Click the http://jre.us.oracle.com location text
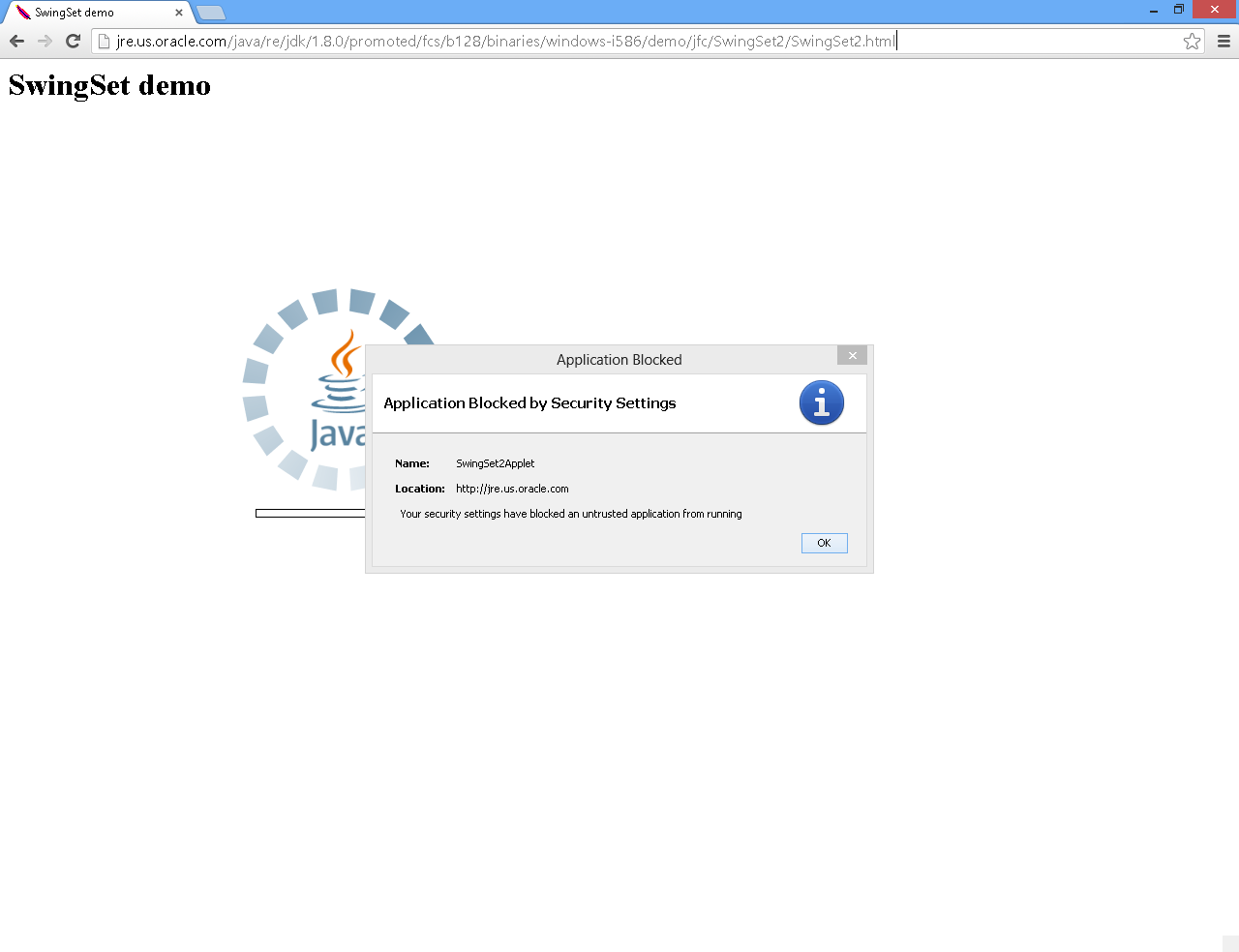The height and width of the screenshot is (952, 1239). [x=512, y=489]
